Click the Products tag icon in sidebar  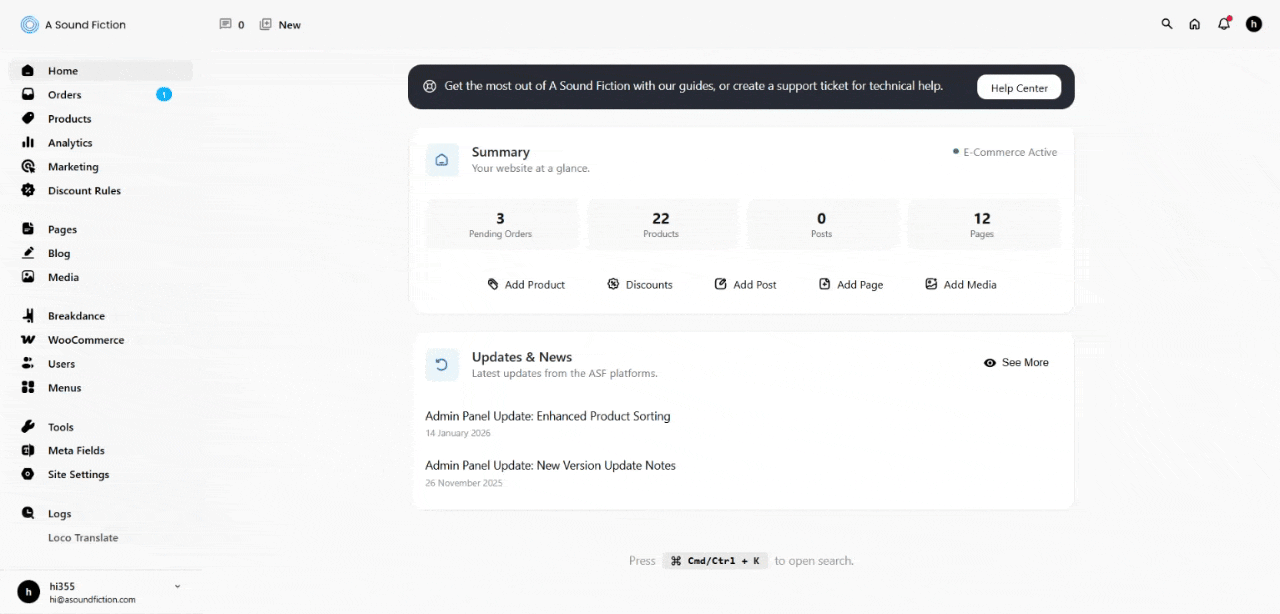(x=28, y=118)
